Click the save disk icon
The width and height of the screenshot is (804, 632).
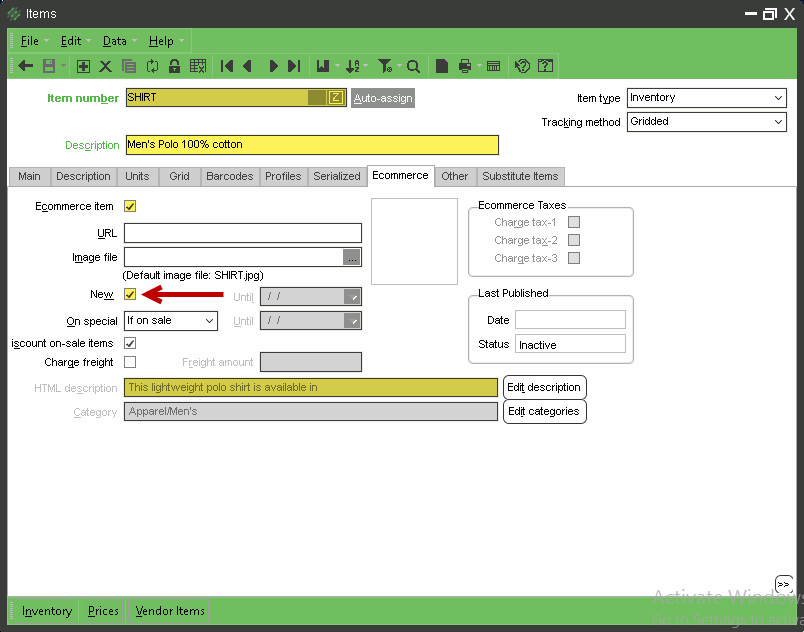coord(49,66)
